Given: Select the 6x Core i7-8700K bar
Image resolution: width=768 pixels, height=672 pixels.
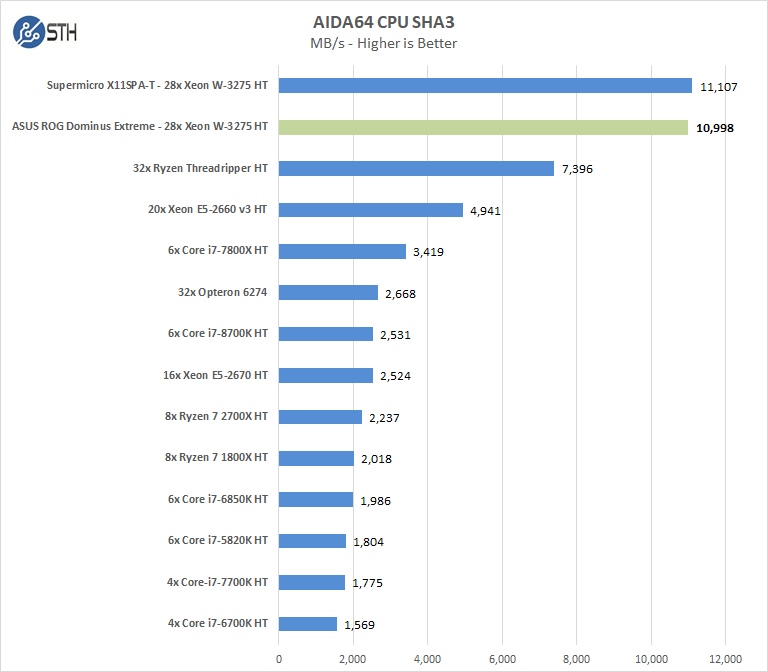Looking at the screenshot, I should tap(326, 334).
